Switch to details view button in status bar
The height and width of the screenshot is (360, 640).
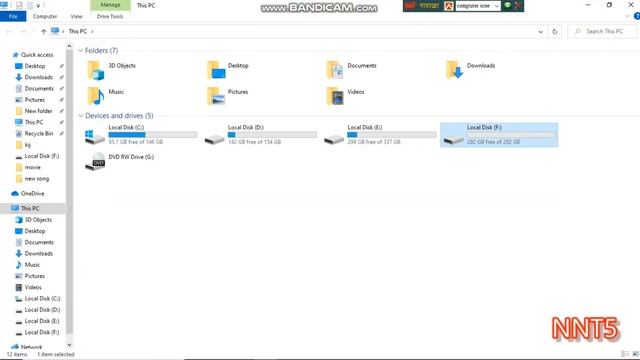[x=625, y=354]
